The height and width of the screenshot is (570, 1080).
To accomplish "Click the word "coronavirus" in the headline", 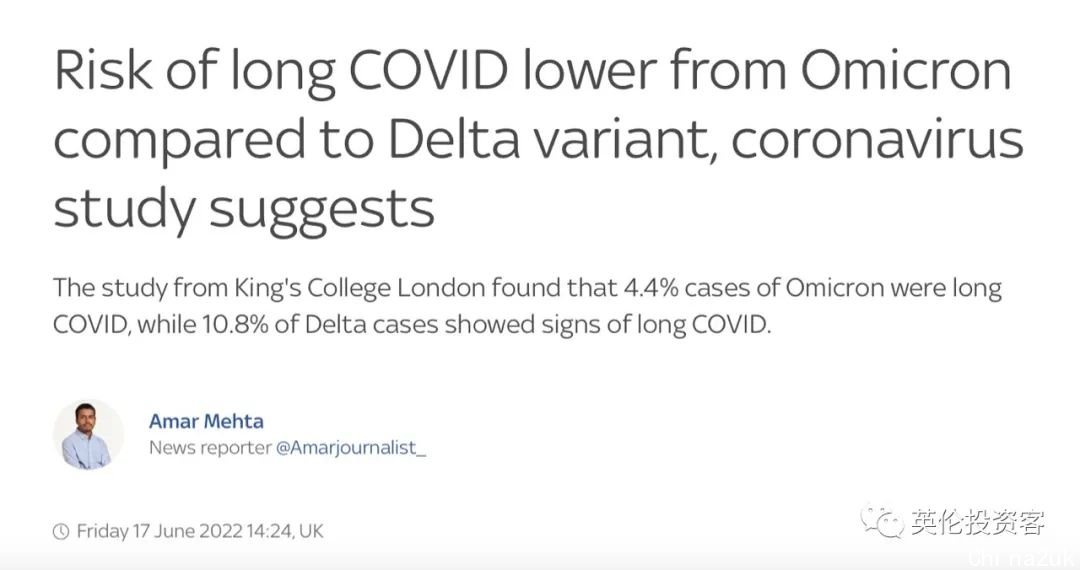I will coord(877,139).
